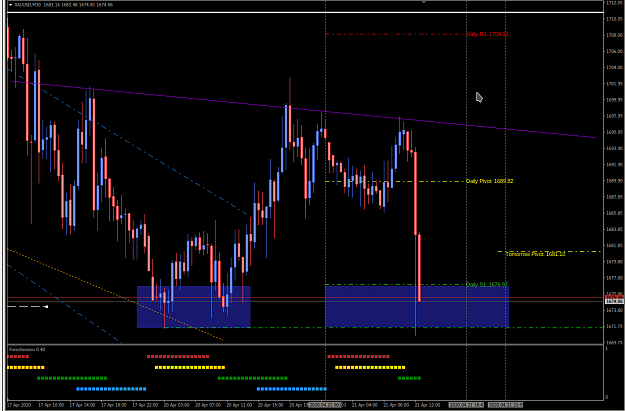Select the Daily S1 level label

point(487,284)
